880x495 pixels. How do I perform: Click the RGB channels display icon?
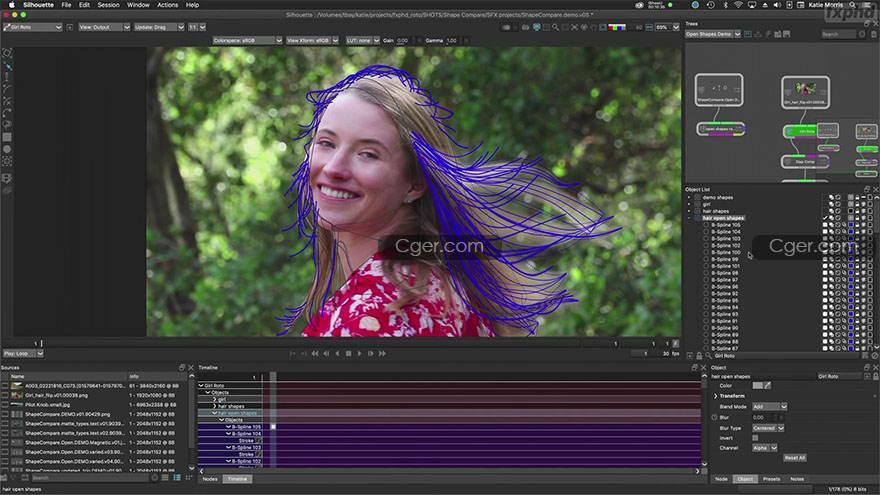[617, 27]
